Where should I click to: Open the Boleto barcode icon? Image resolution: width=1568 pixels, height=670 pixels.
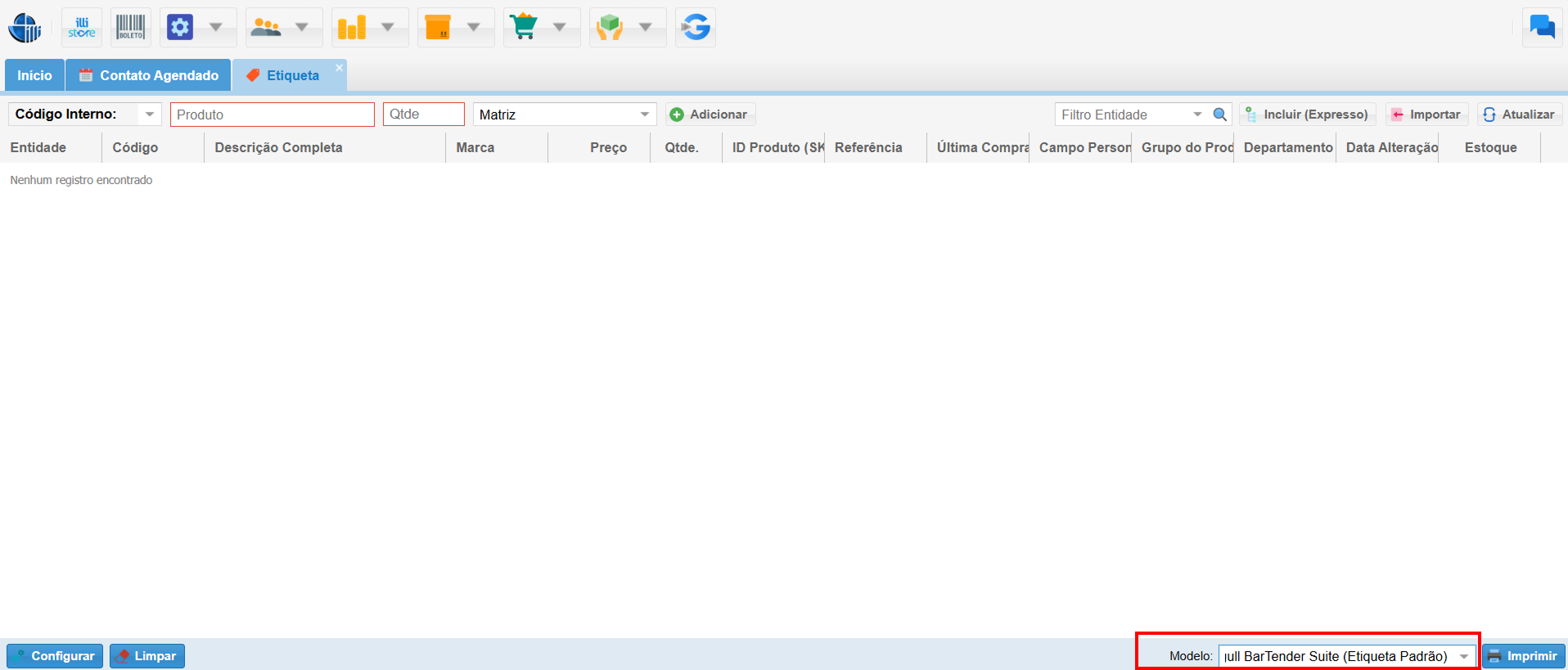(130, 28)
